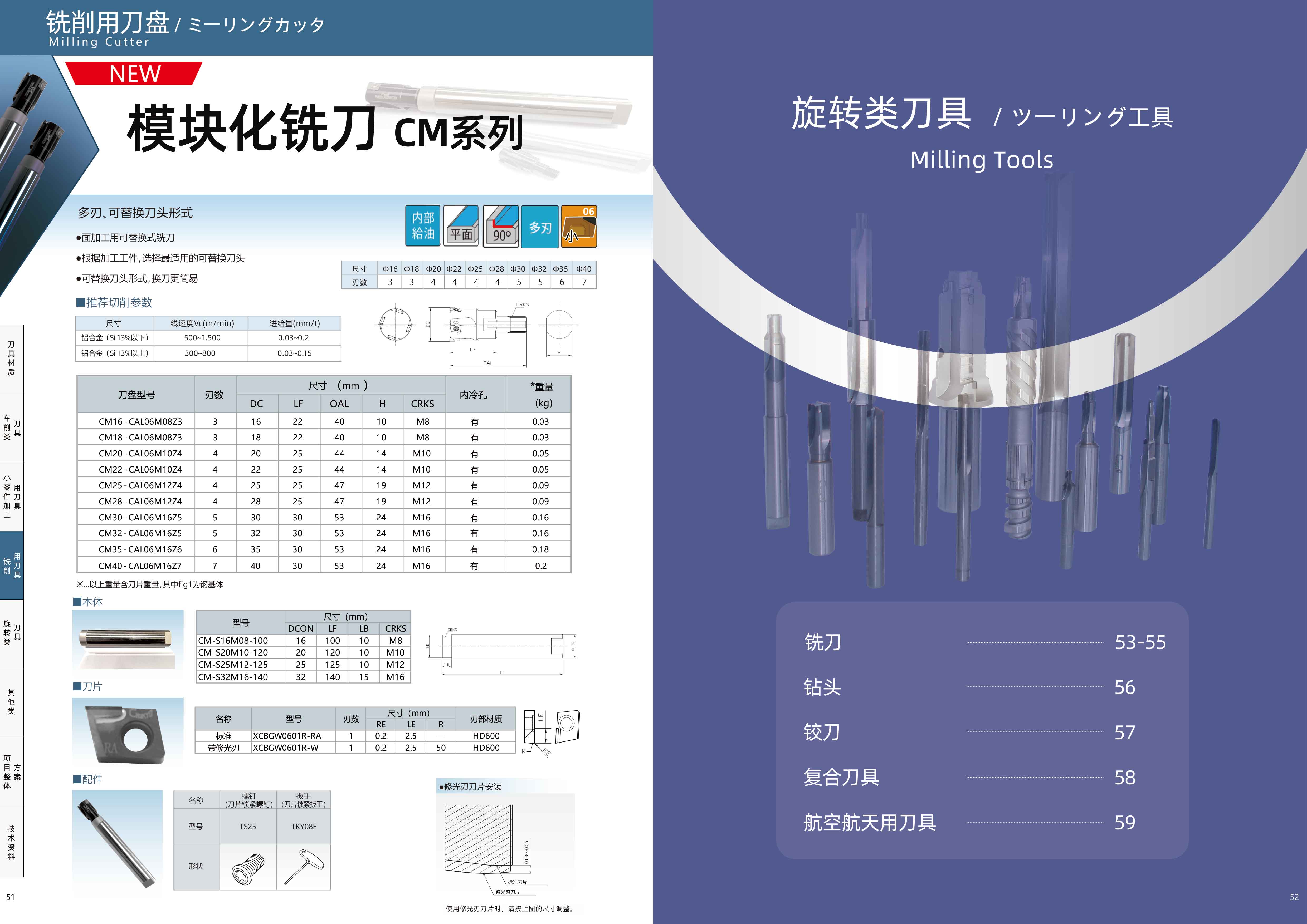Select the 其他类 side tab
This screenshot has height=924, width=1307.
[11, 703]
